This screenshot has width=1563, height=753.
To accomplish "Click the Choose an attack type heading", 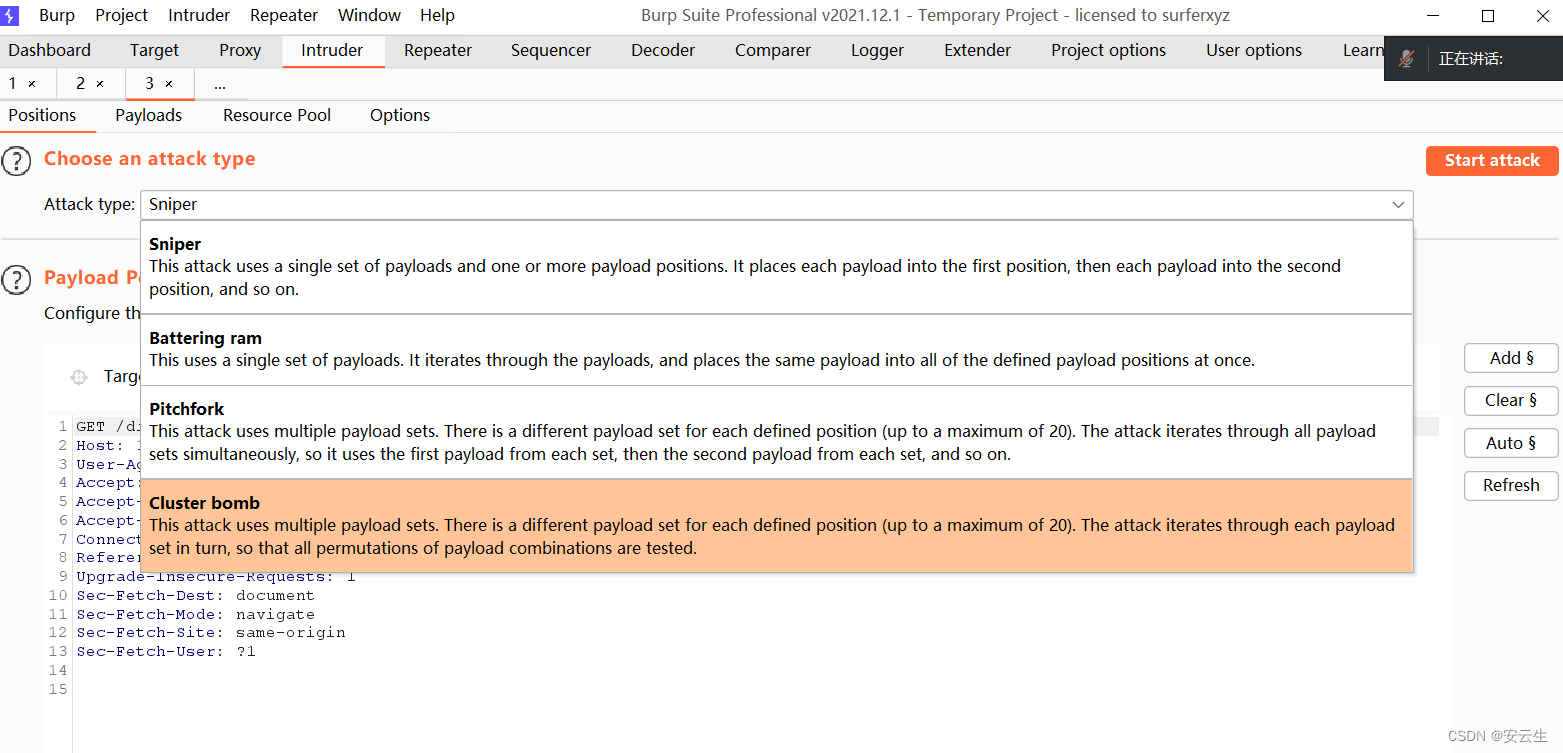I will pyautogui.click(x=150, y=159).
